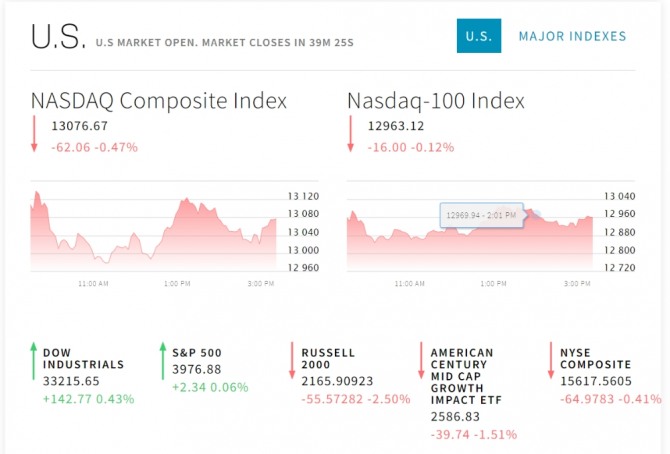This screenshot has height=454, width=670.
Task: Select the U.S. tab button
Action: (478, 36)
